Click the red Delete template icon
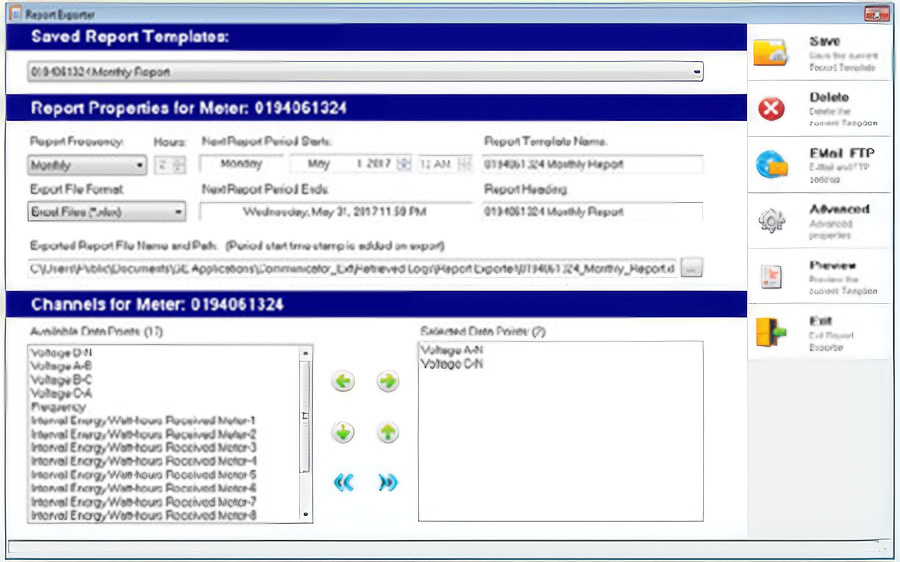The width and height of the screenshot is (900, 562). (x=771, y=108)
